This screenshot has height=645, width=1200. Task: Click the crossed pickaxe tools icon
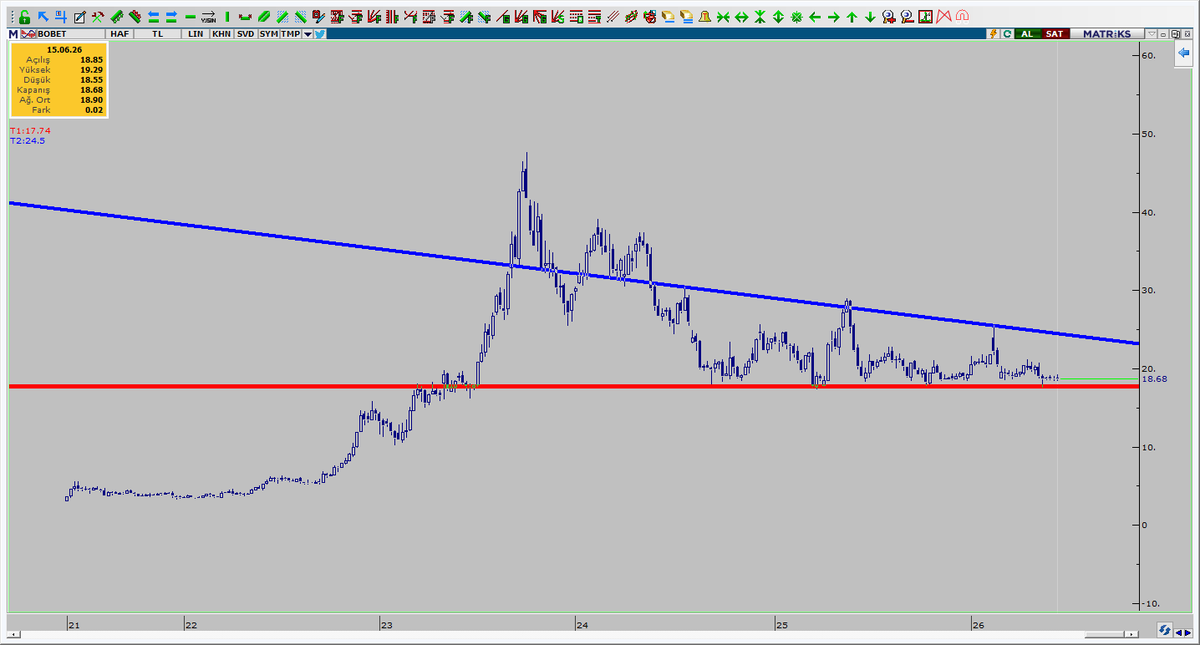(x=97, y=17)
